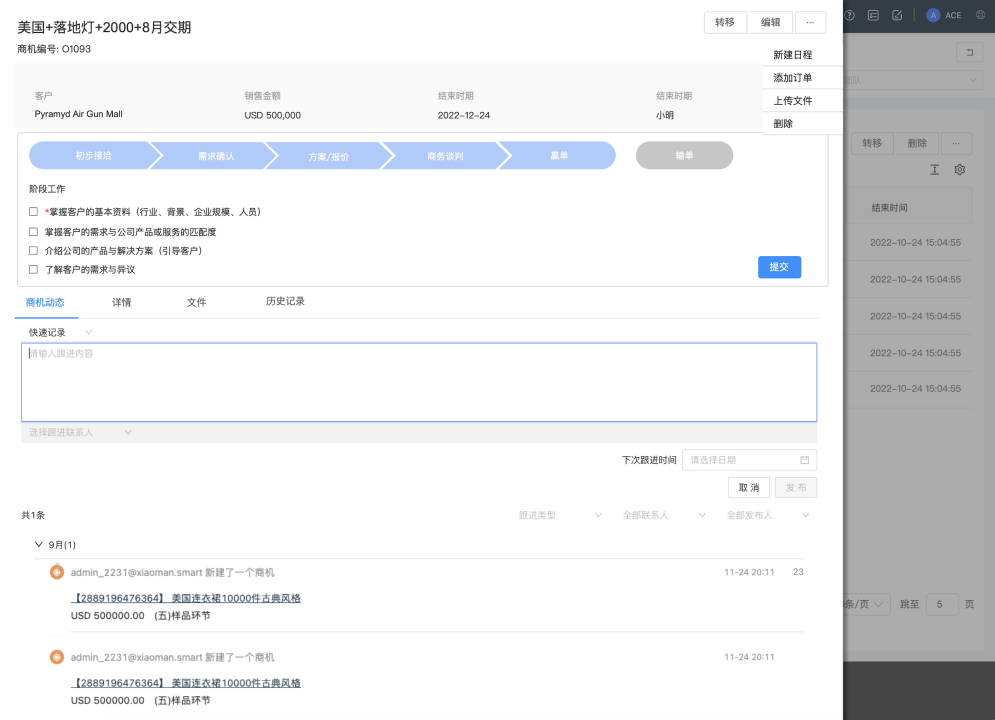This screenshot has height=720, width=995.
Task: Click the compose note icon in header
Action: point(897,15)
